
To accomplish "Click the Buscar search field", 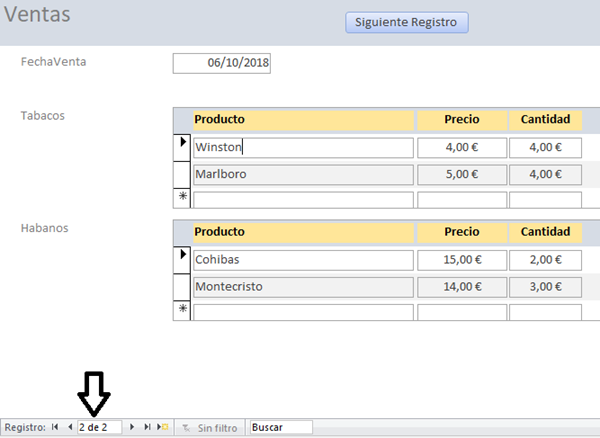I will coord(281,427).
